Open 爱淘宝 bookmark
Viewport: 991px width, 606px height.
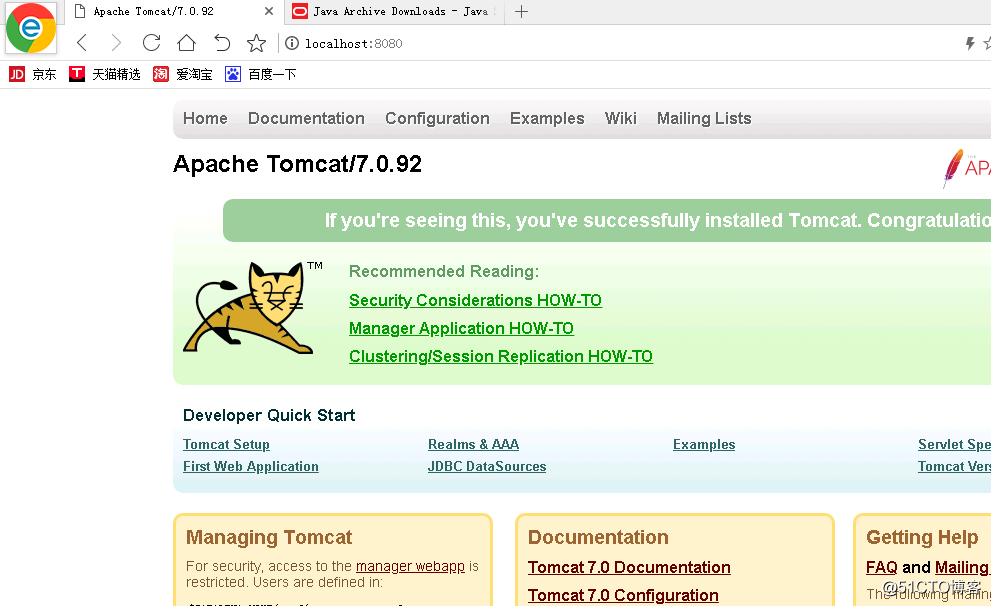(x=183, y=75)
